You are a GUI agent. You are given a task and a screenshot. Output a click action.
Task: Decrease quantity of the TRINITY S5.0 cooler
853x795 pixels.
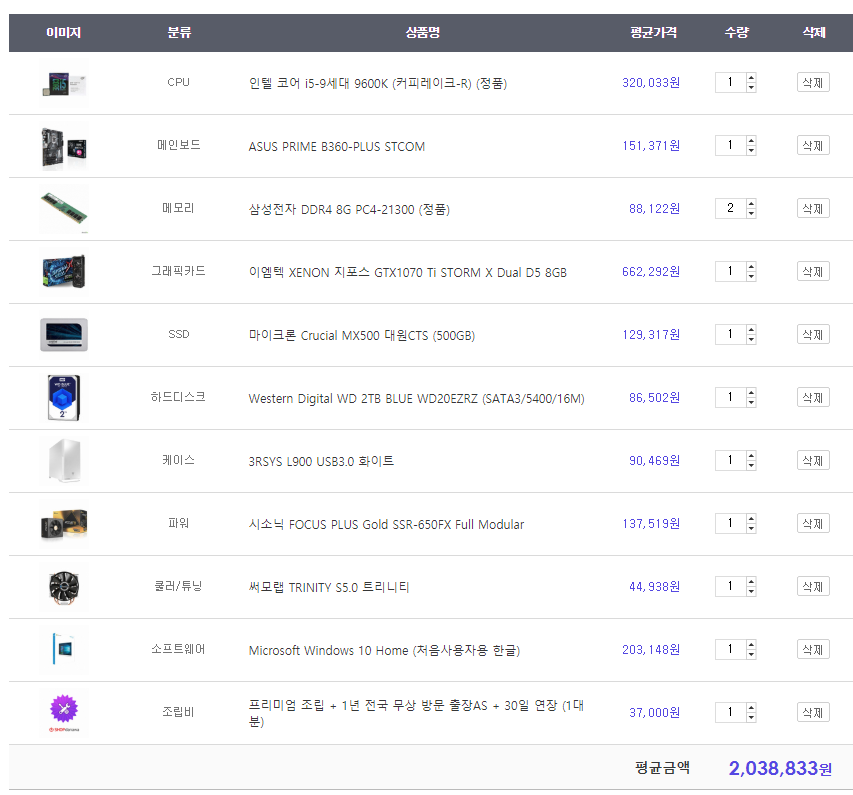pyautogui.click(x=751, y=591)
